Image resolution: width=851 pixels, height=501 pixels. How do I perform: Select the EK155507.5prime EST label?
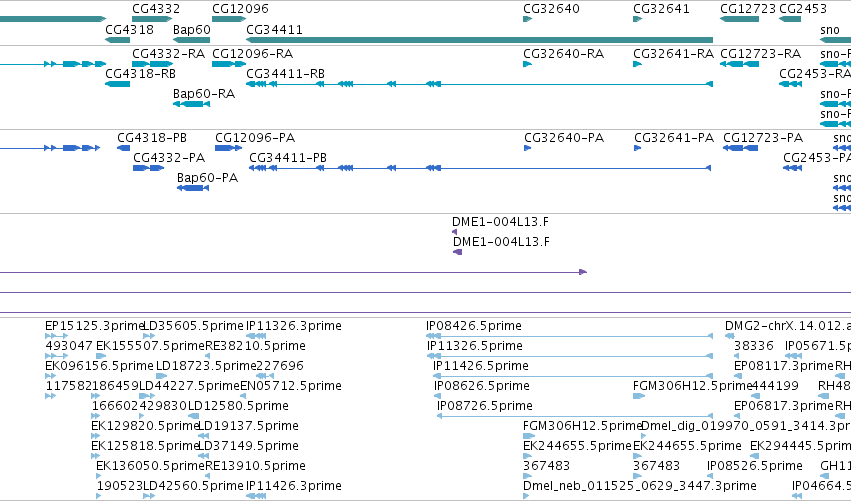coord(150,346)
